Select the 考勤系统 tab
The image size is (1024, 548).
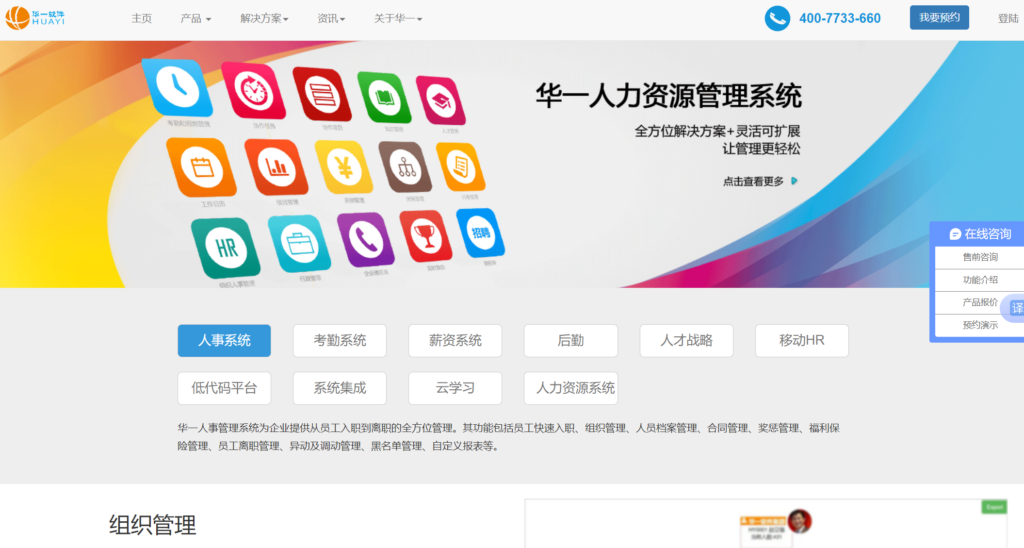[340, 340]
